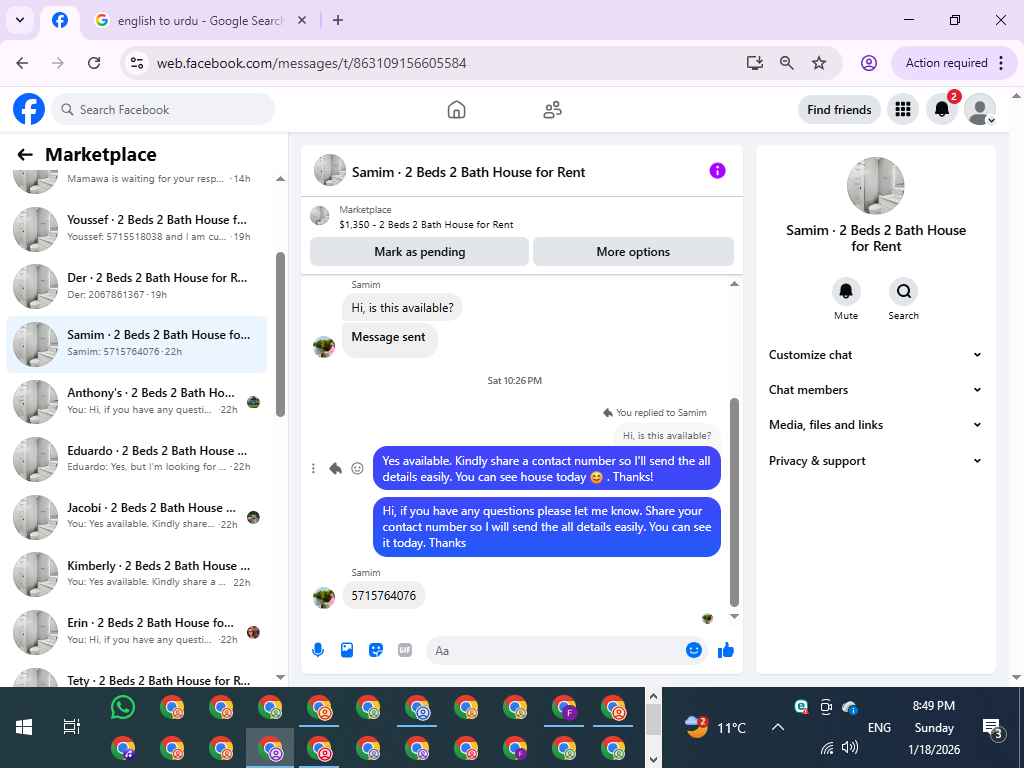This screenshot has width=1024, height=768.
Task: Go back with the Marketplace back arrow
Action: pyautogui.click(x=25, y=155)
